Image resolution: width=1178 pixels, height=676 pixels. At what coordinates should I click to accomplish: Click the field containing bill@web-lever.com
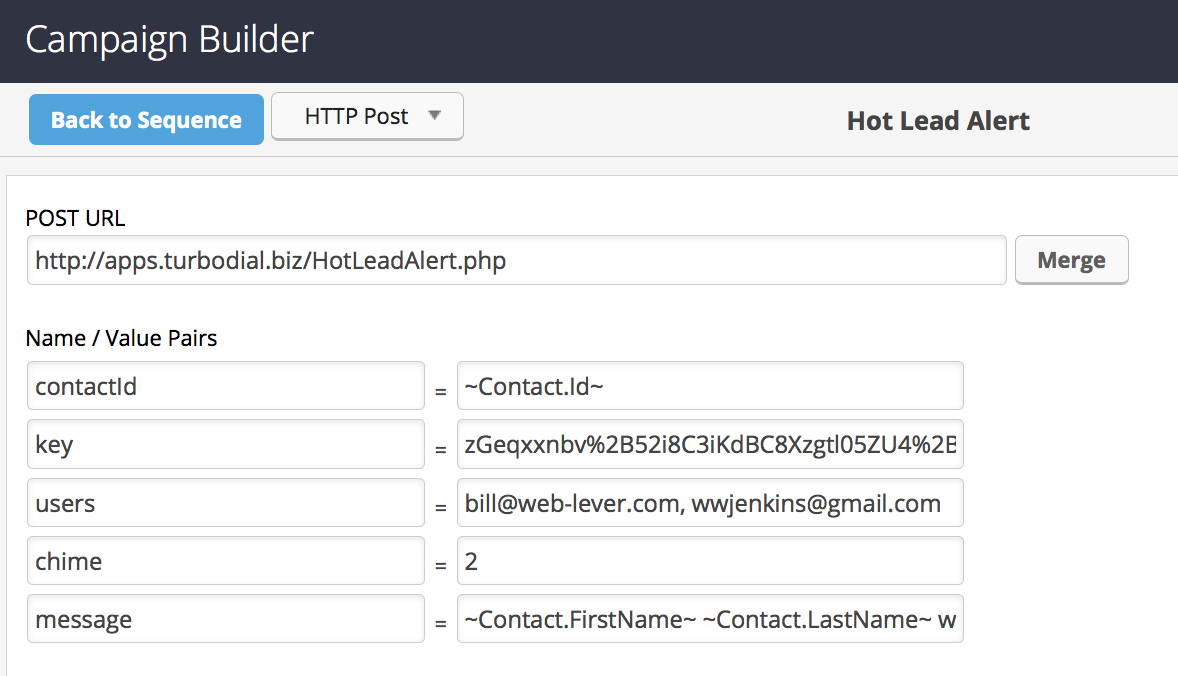(710, 502)
